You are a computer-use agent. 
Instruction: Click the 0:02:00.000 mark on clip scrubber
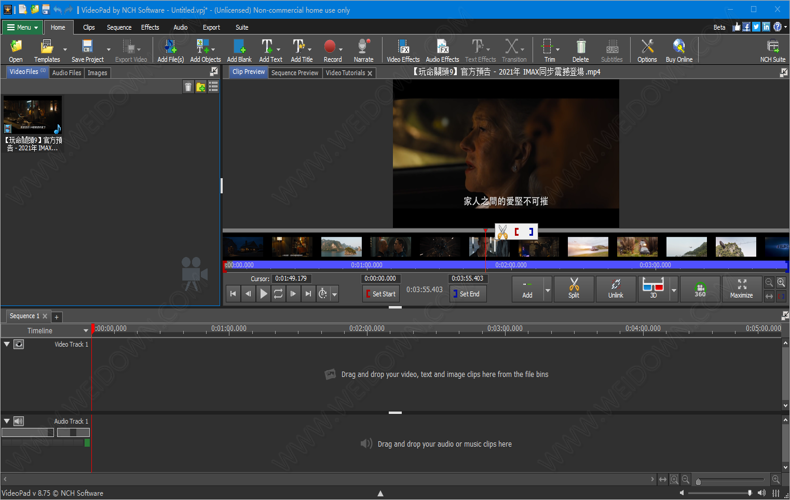click(511, 265)
